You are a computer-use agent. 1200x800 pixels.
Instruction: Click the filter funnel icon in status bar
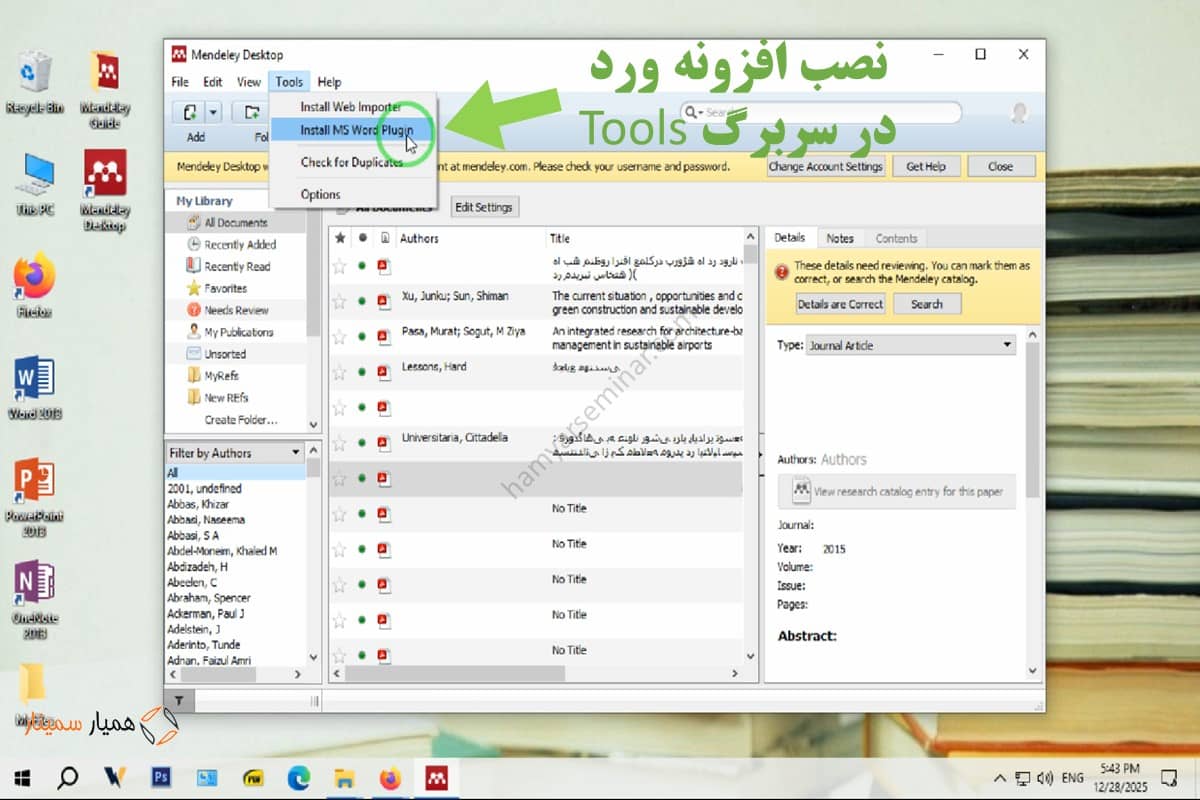(178, 701)
